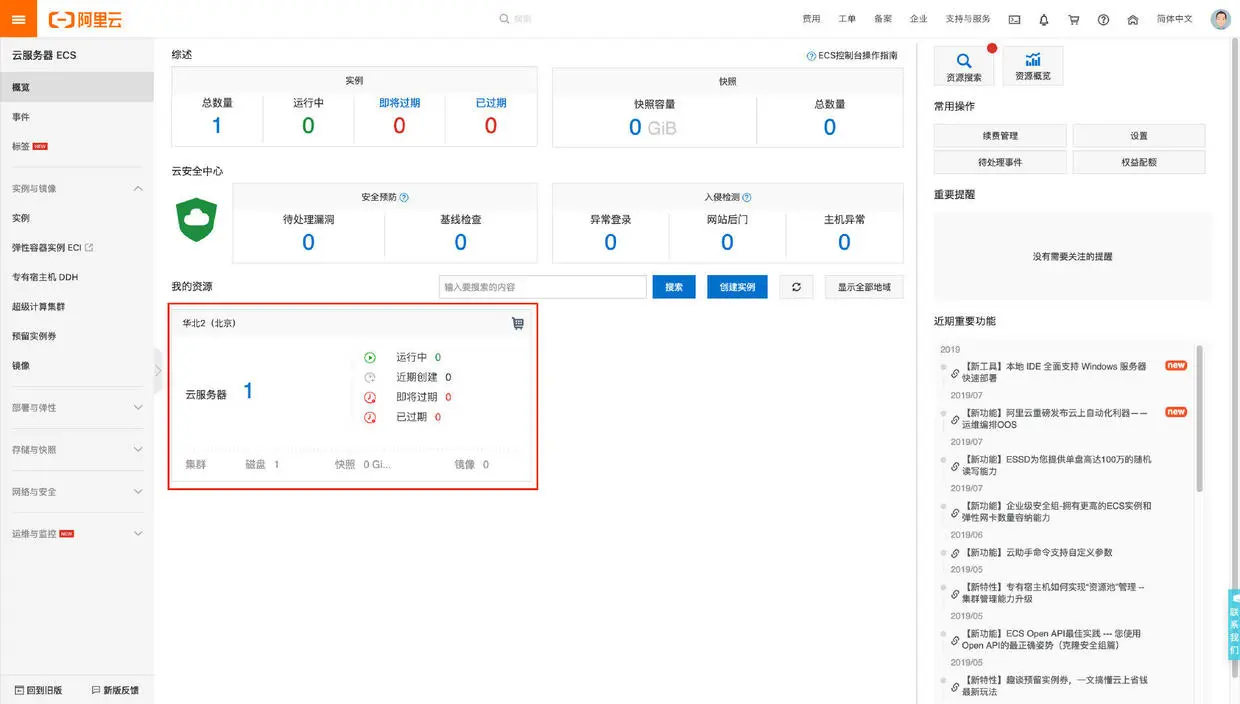Viewport: 1240px width, 704px height.
Task: Open the shopping cart icon in header
Action: click(x=1074, y=19)
